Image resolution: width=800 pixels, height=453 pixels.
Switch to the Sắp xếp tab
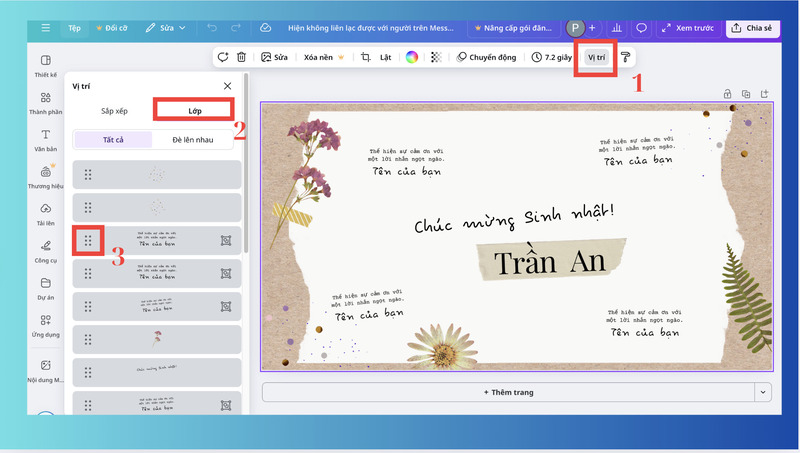click(x=115, y=109)
